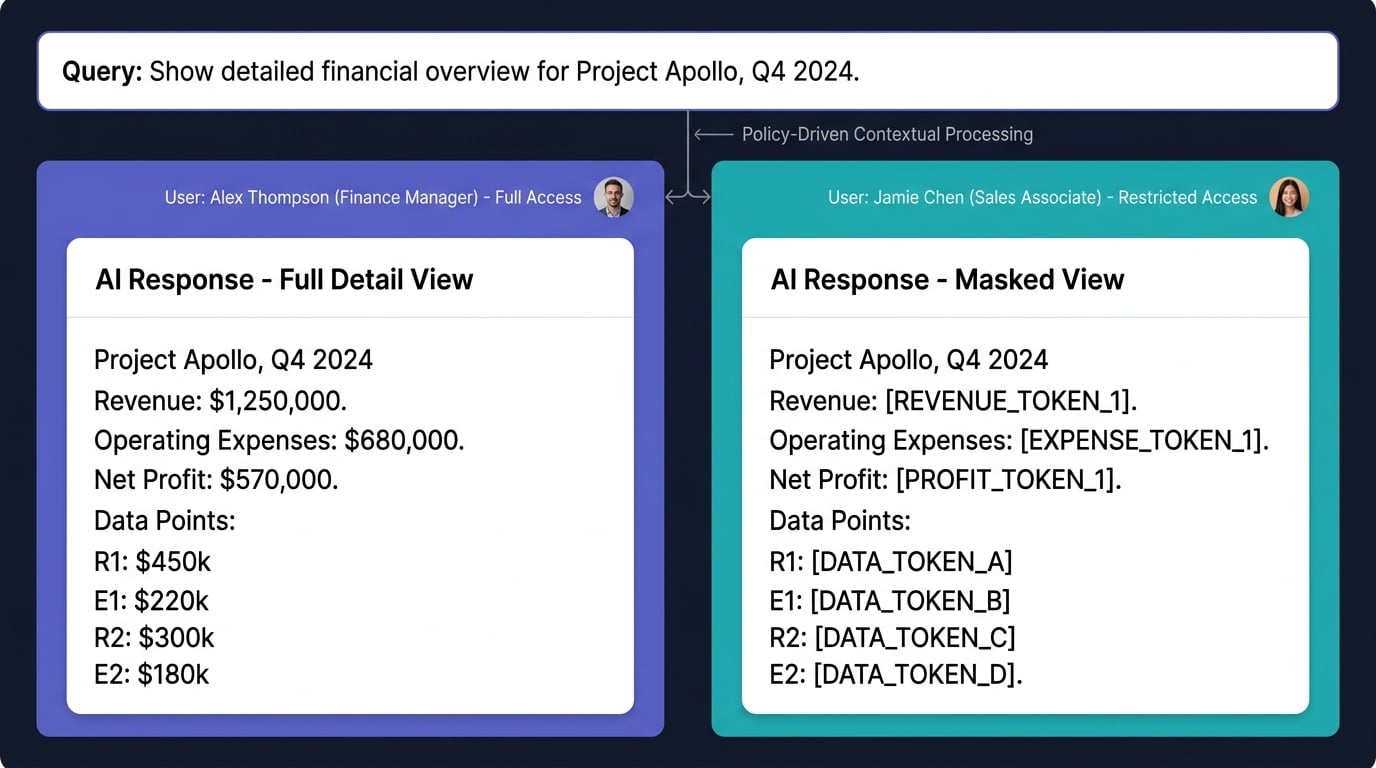
Task: Click Alex Thompson's profile avatar
Action: (x=613, y=197)
